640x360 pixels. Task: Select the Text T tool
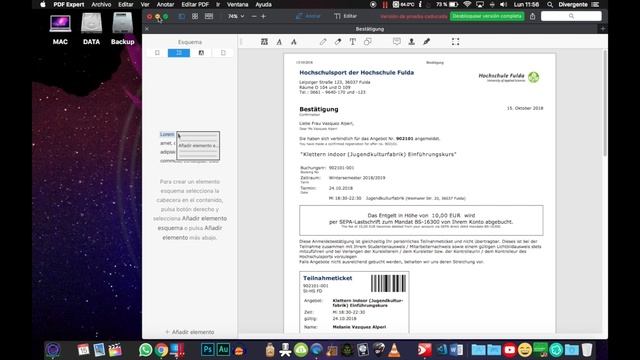click(x=353, y=42)
